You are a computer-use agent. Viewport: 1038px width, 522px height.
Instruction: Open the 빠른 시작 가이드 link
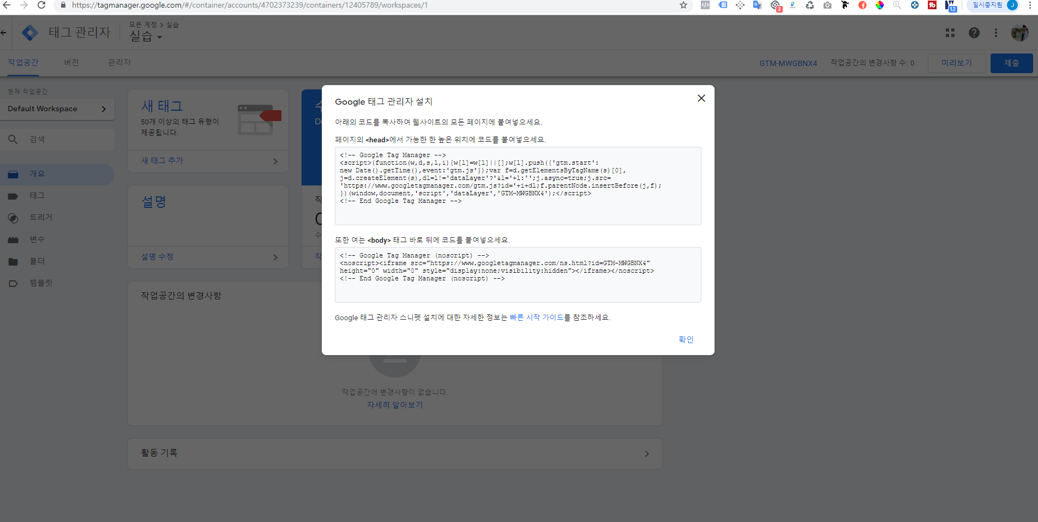(x=536, y=318)
